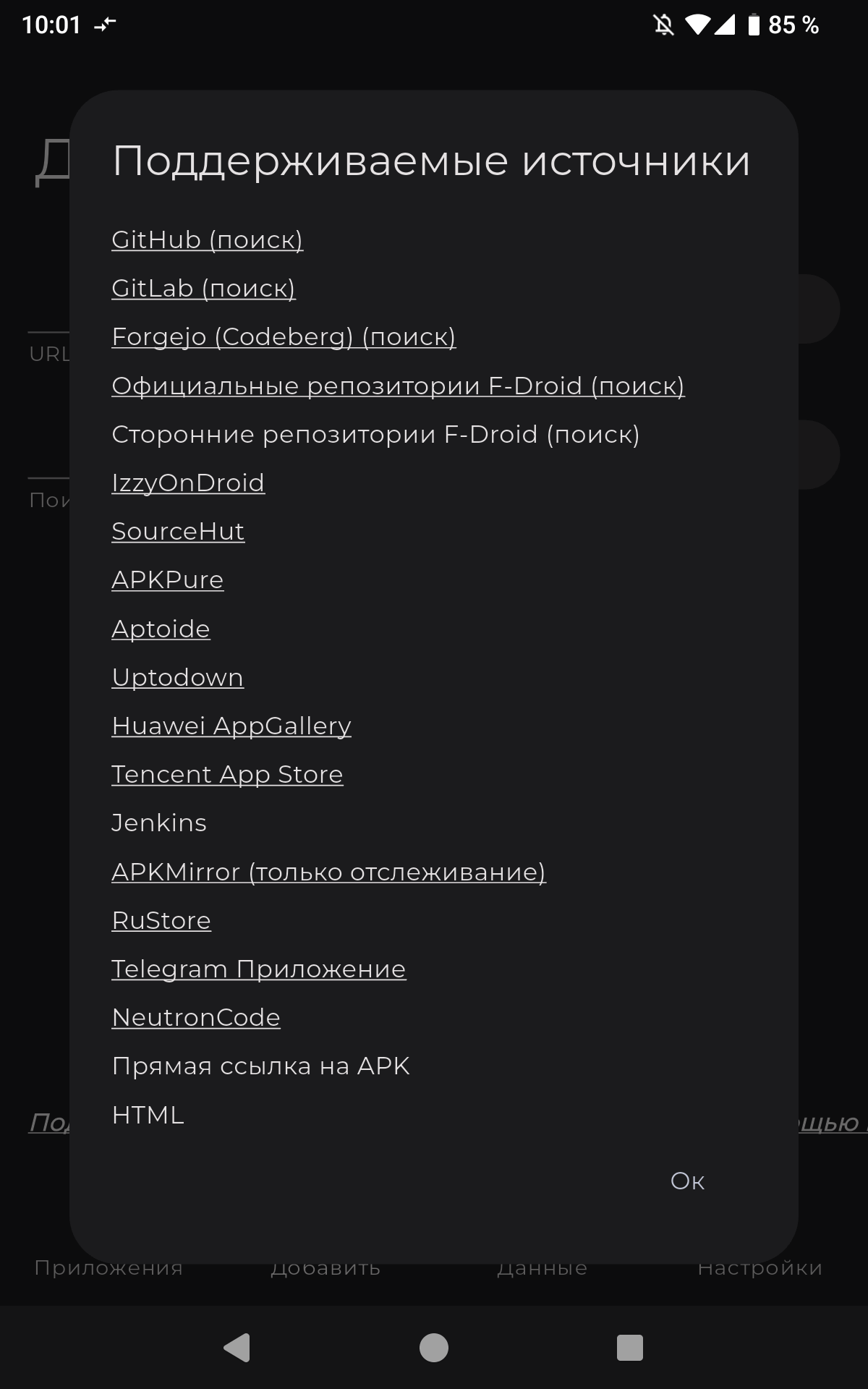Open the GitHub (поиск) link

[207, 239]
